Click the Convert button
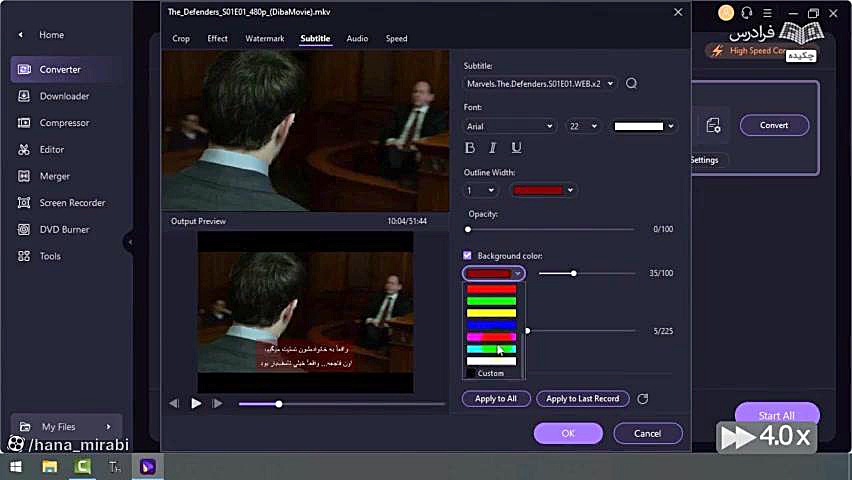This screenshot has height=480, width=852. tap(774, 125)
